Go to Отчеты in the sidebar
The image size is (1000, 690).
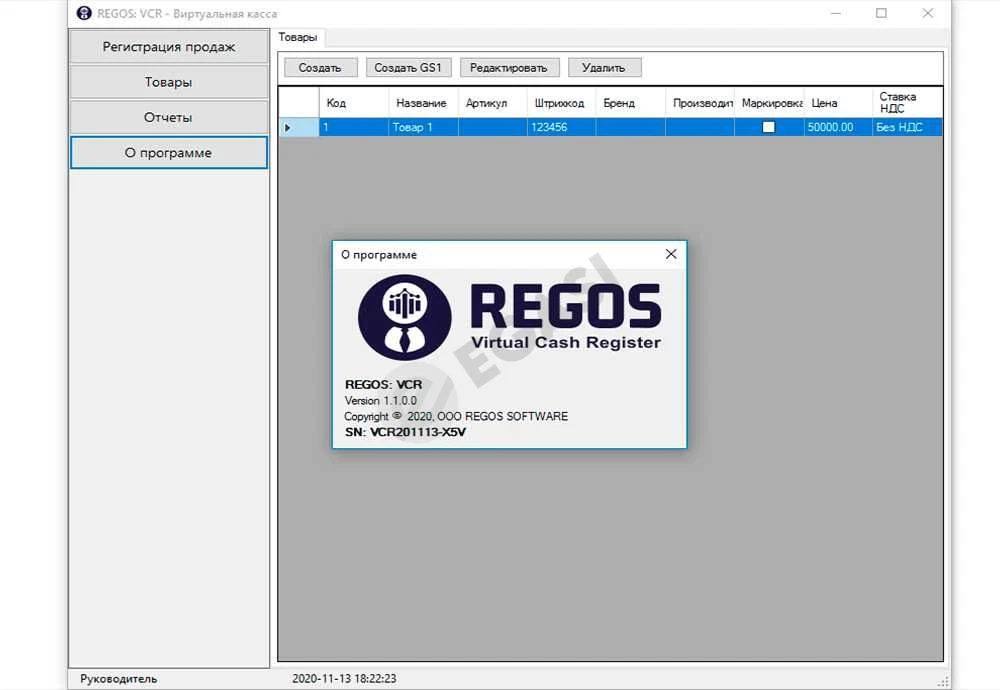(x=168, y=117)
